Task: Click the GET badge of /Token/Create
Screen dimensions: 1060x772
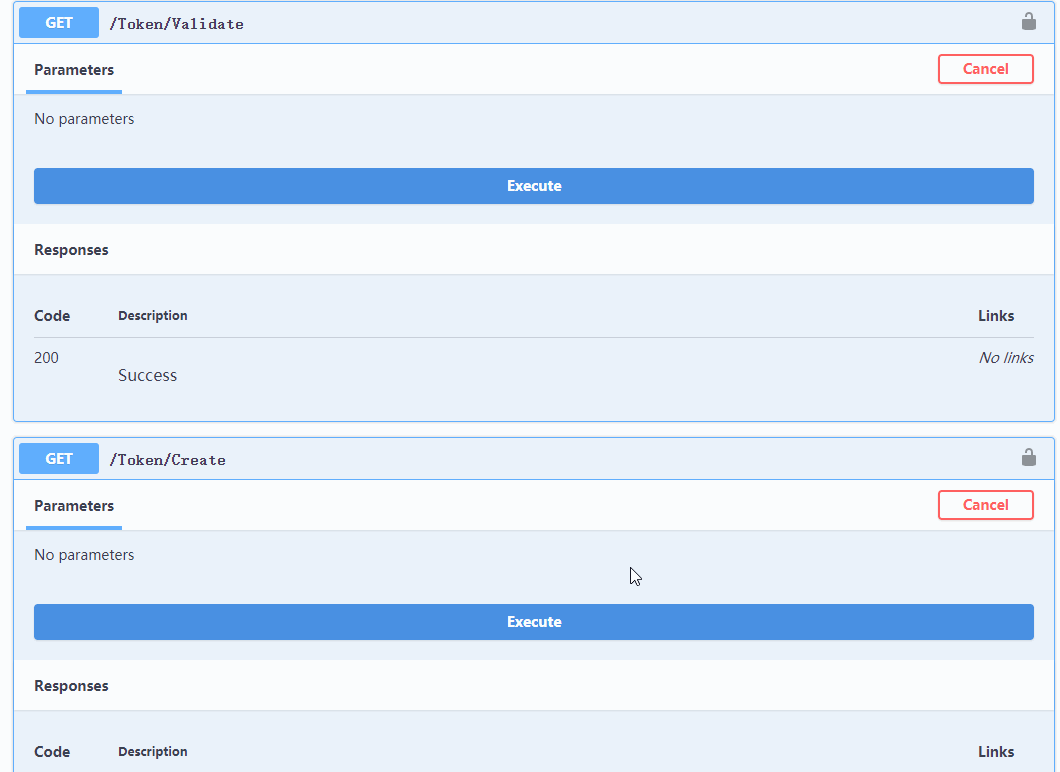Action: pyautogui.click(x=59, y=459)
